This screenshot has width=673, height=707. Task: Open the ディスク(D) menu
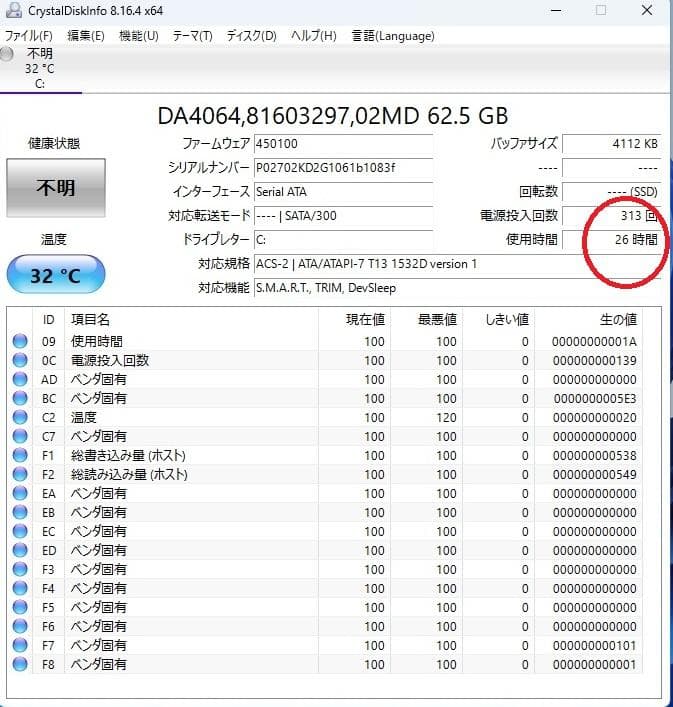(251, 36)
